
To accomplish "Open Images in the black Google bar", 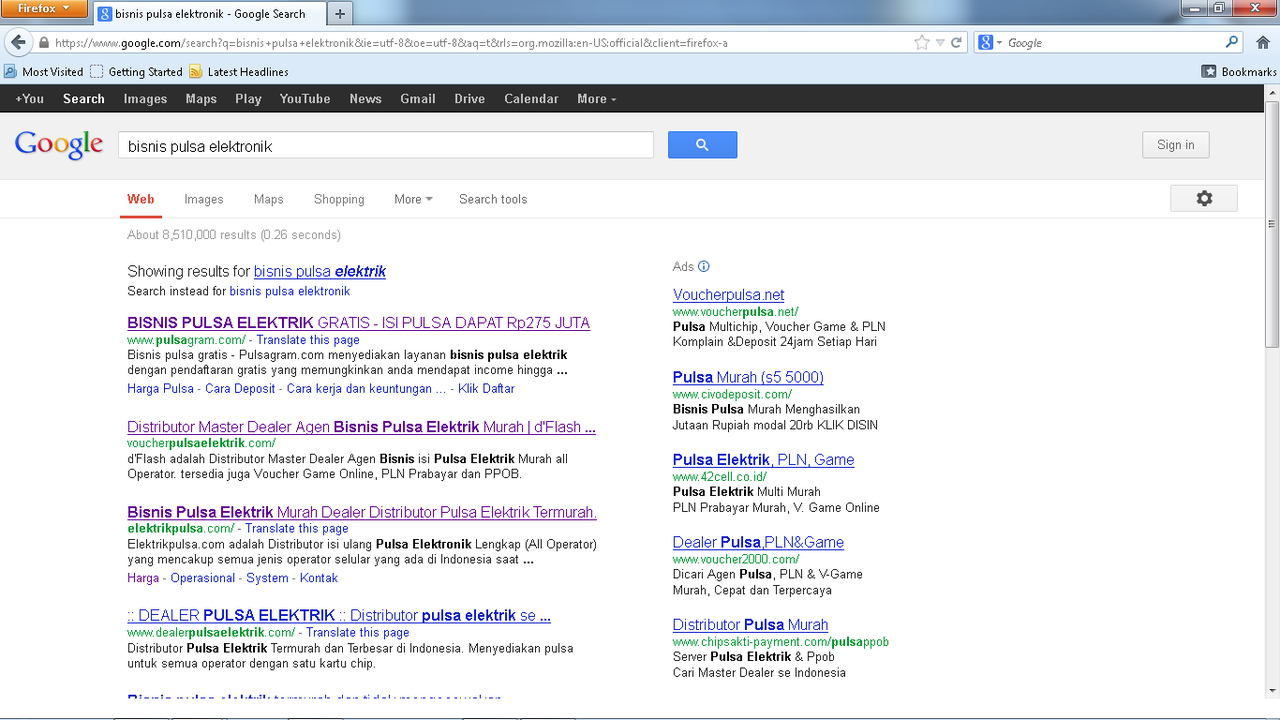I will (x=145, y=99).
